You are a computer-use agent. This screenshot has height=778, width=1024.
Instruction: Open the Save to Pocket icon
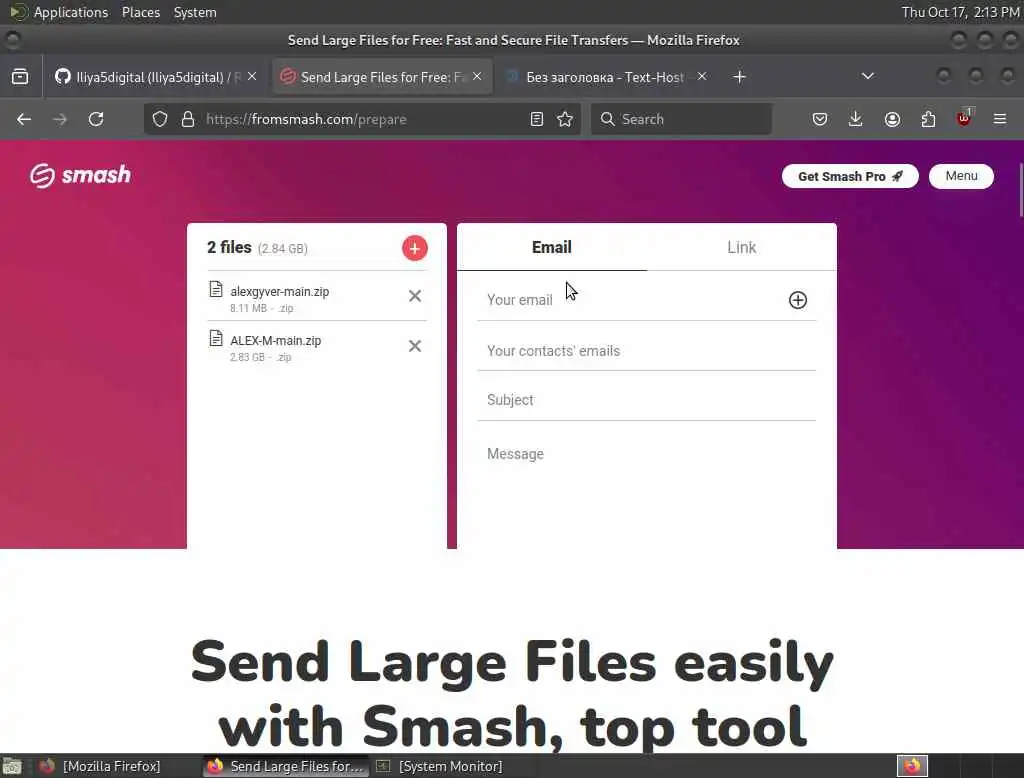[x=820, y=119]
